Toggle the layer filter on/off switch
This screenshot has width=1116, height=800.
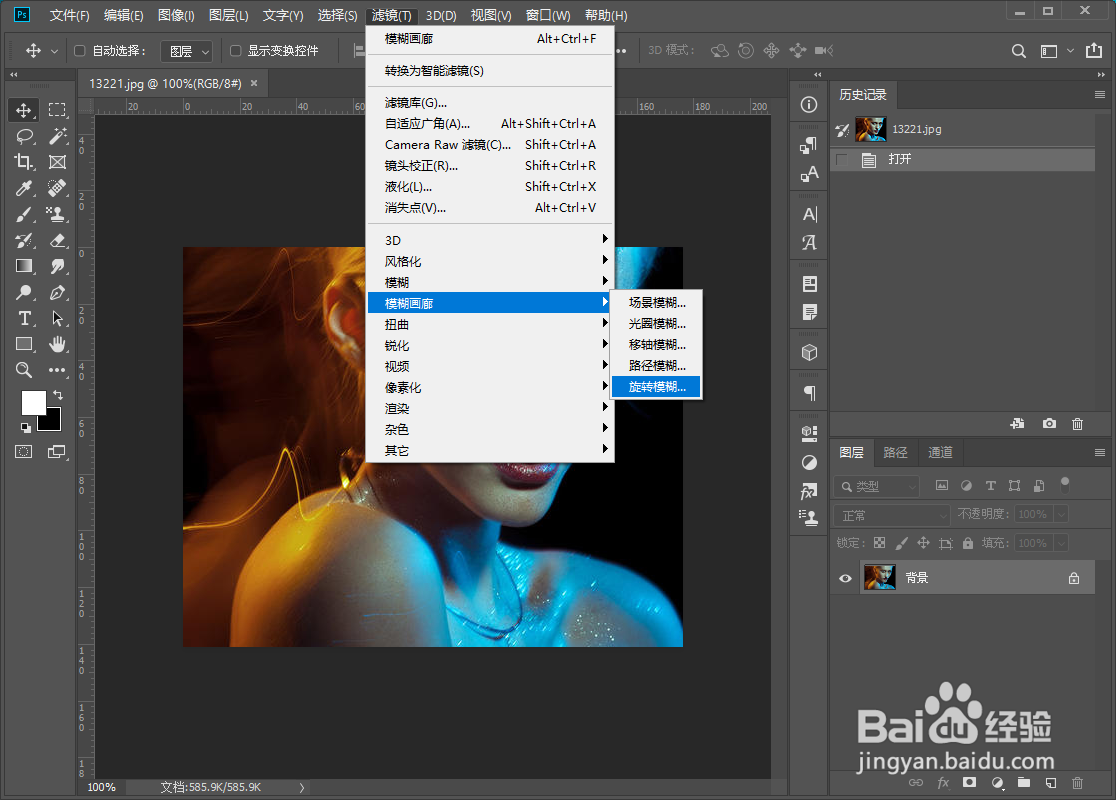[x=1065, y=485]
